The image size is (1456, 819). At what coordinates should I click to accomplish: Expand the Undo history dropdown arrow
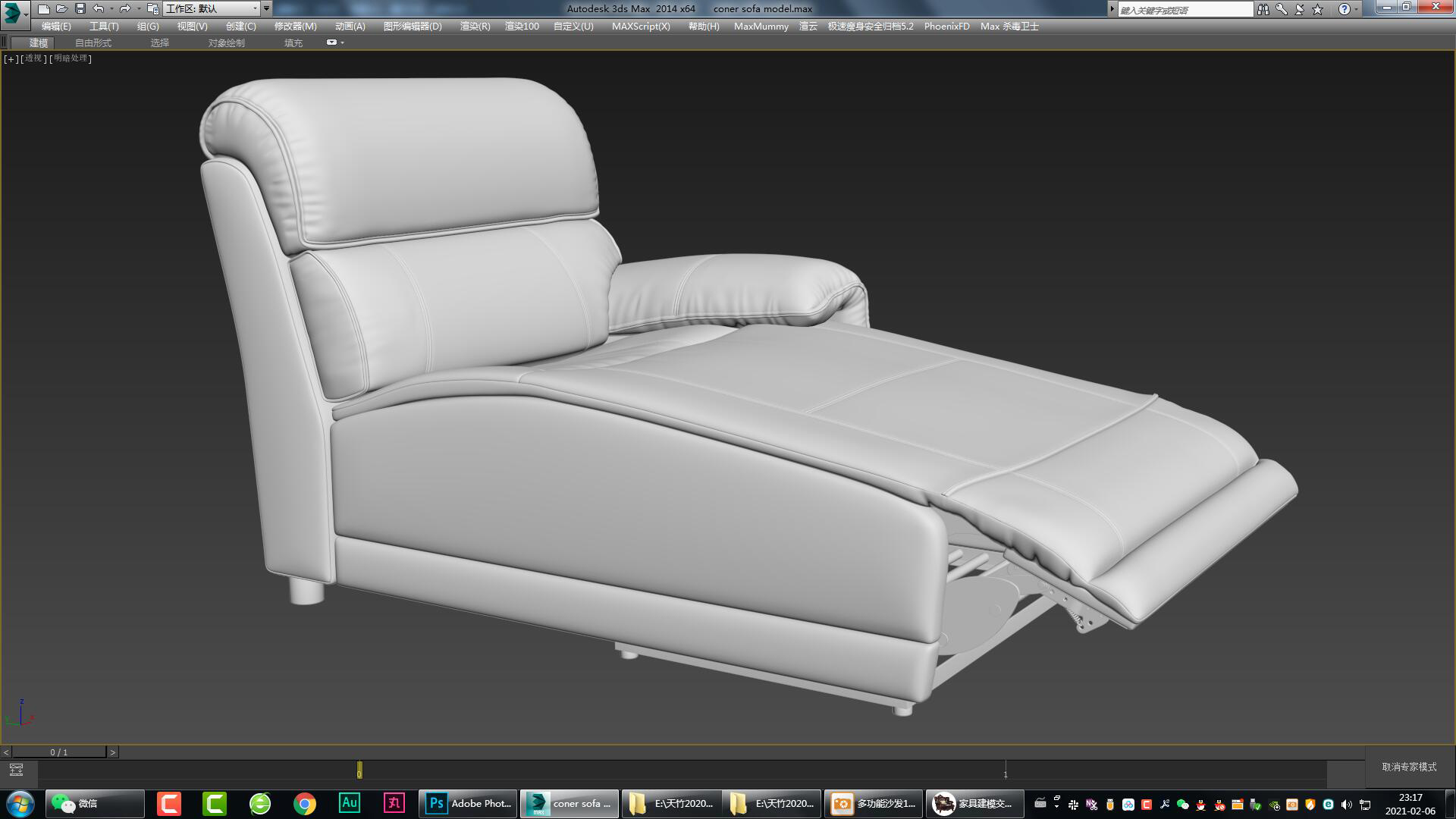(111, 8)
